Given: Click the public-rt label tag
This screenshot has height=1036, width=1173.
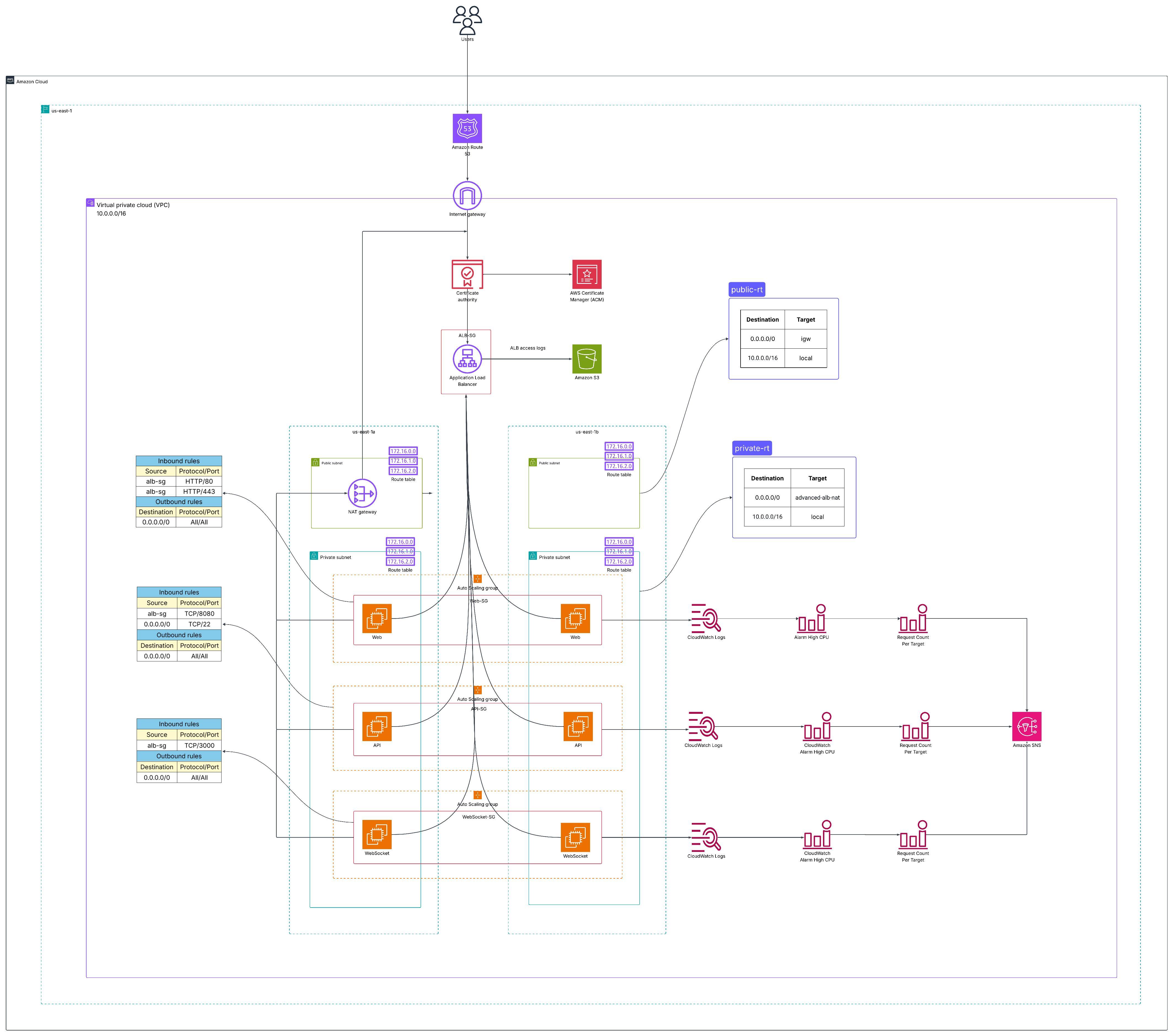Looking at the screenshot, I should pos(747,290).
